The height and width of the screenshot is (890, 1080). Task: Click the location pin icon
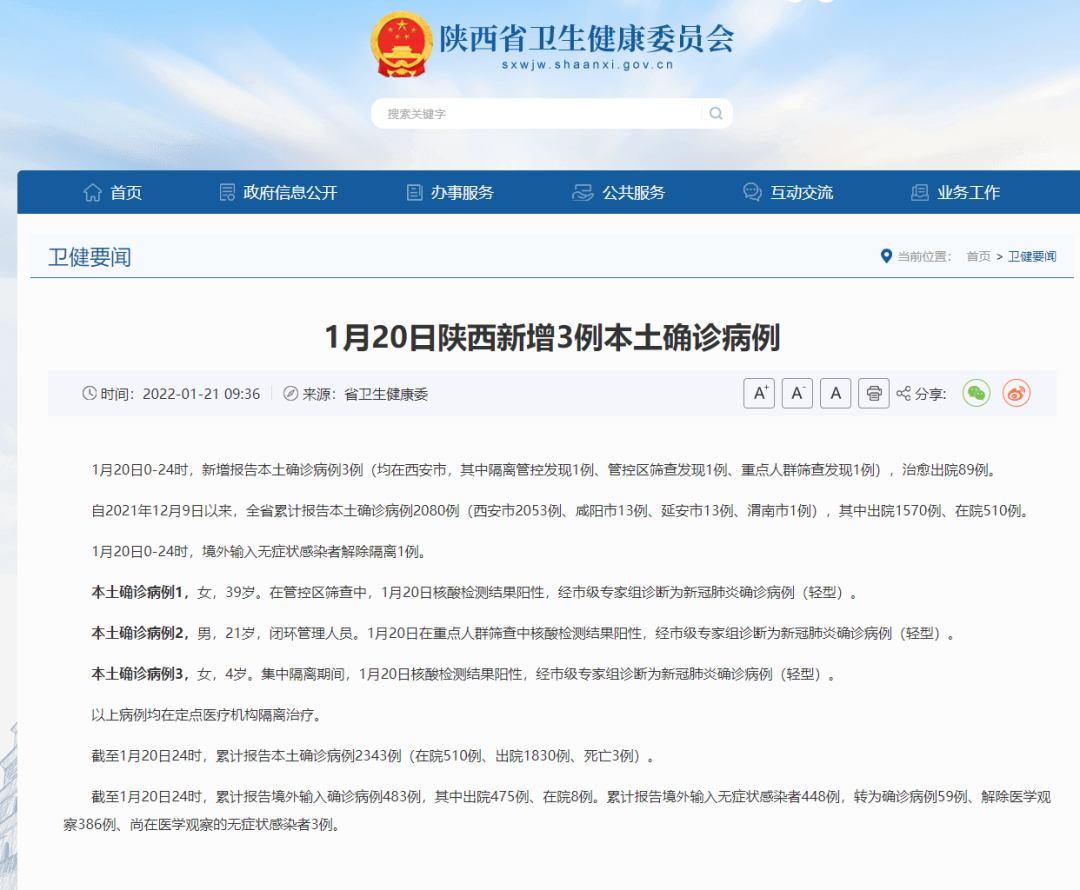point(886,256)
